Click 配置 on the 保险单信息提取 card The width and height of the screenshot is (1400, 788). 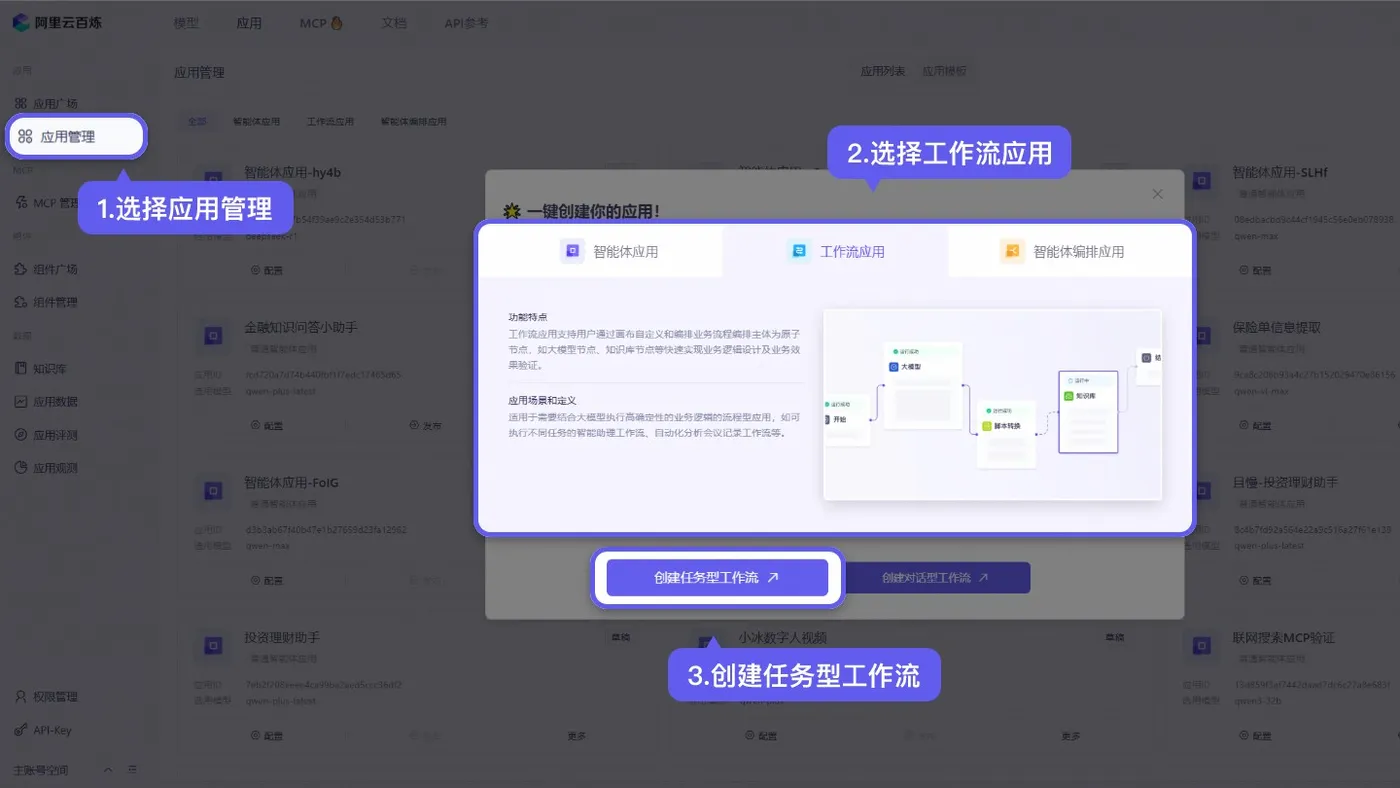coord(1255,425)
